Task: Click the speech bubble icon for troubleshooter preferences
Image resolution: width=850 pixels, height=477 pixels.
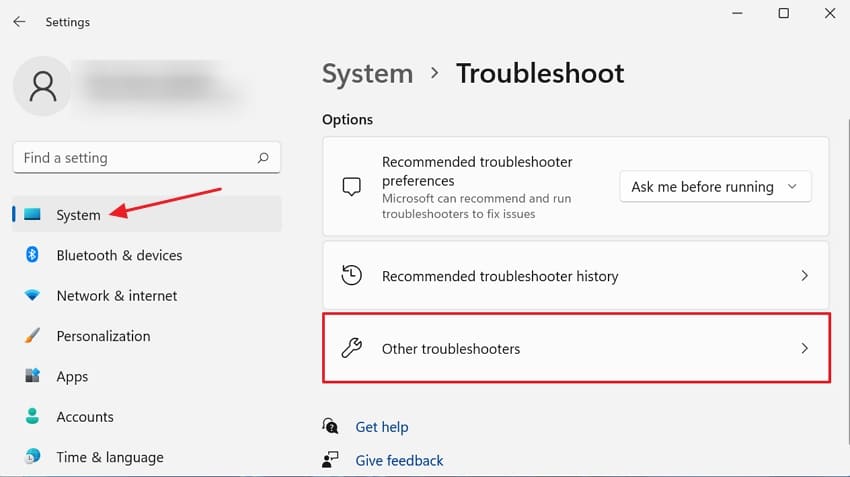Action: pyautogui.click(x=352, y=187)
